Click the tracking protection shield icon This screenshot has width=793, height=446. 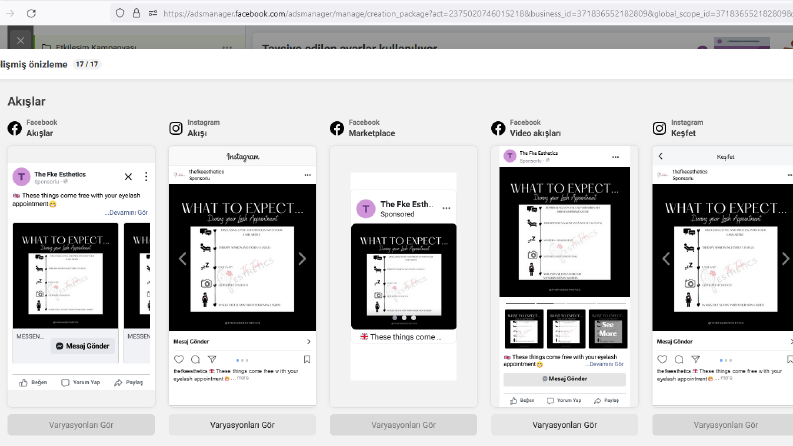click(x=120, y=13)
